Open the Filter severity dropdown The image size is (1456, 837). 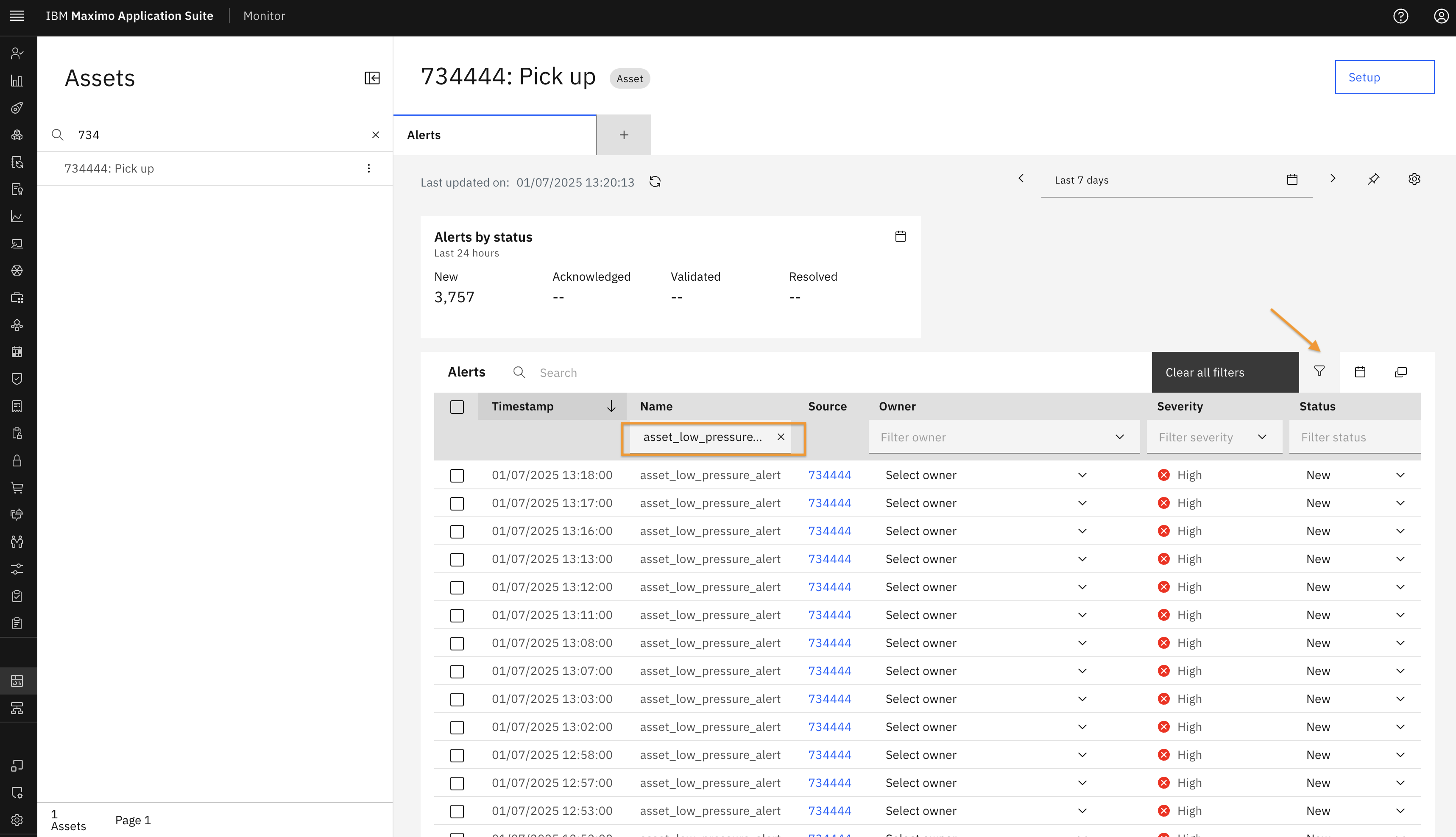(1214, 437)
